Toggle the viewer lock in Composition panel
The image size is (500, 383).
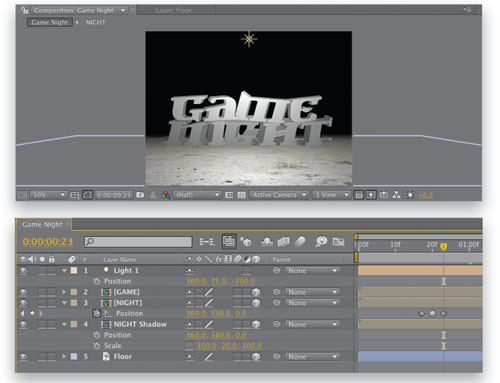(x=25, y=10)
